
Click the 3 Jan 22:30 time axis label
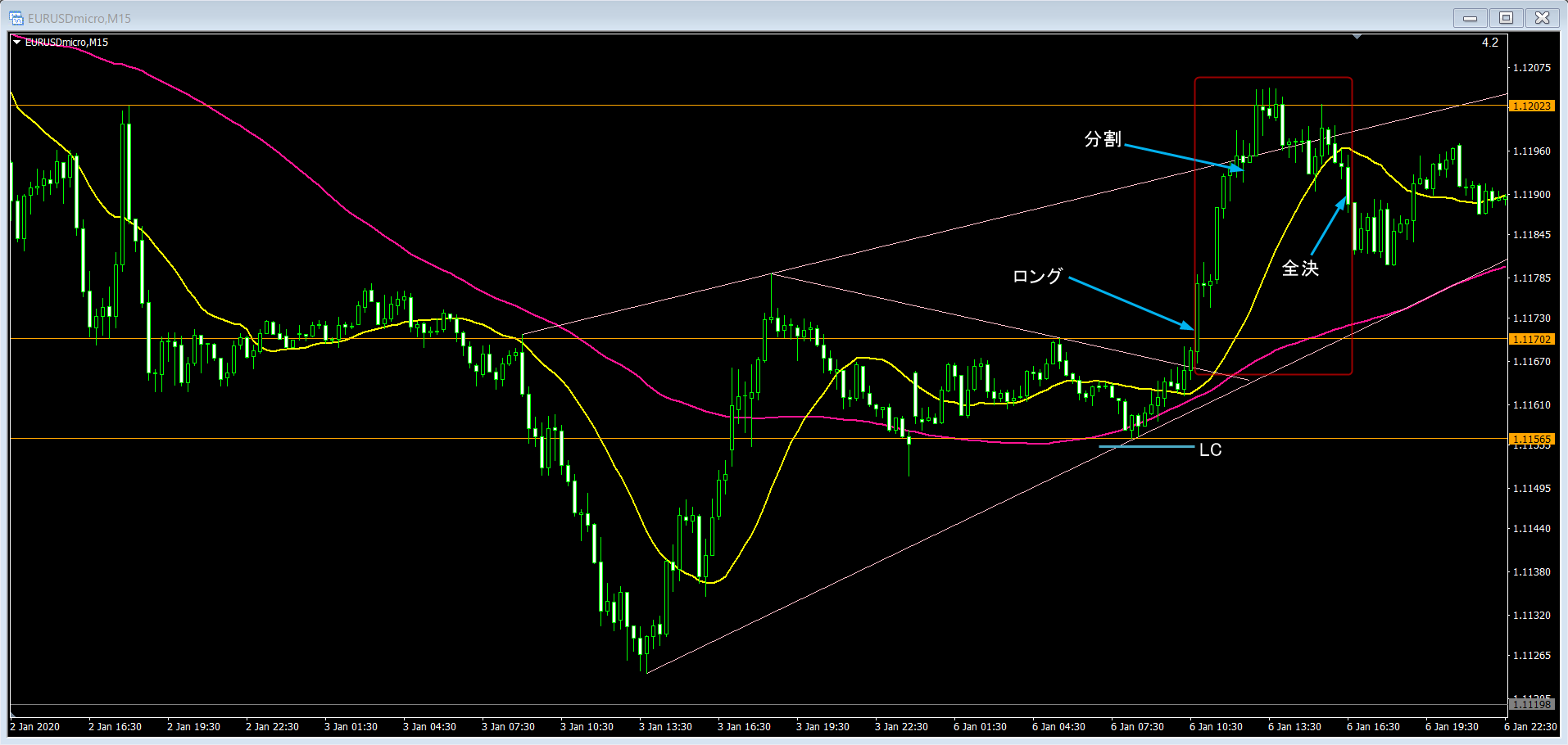[901, 726]
